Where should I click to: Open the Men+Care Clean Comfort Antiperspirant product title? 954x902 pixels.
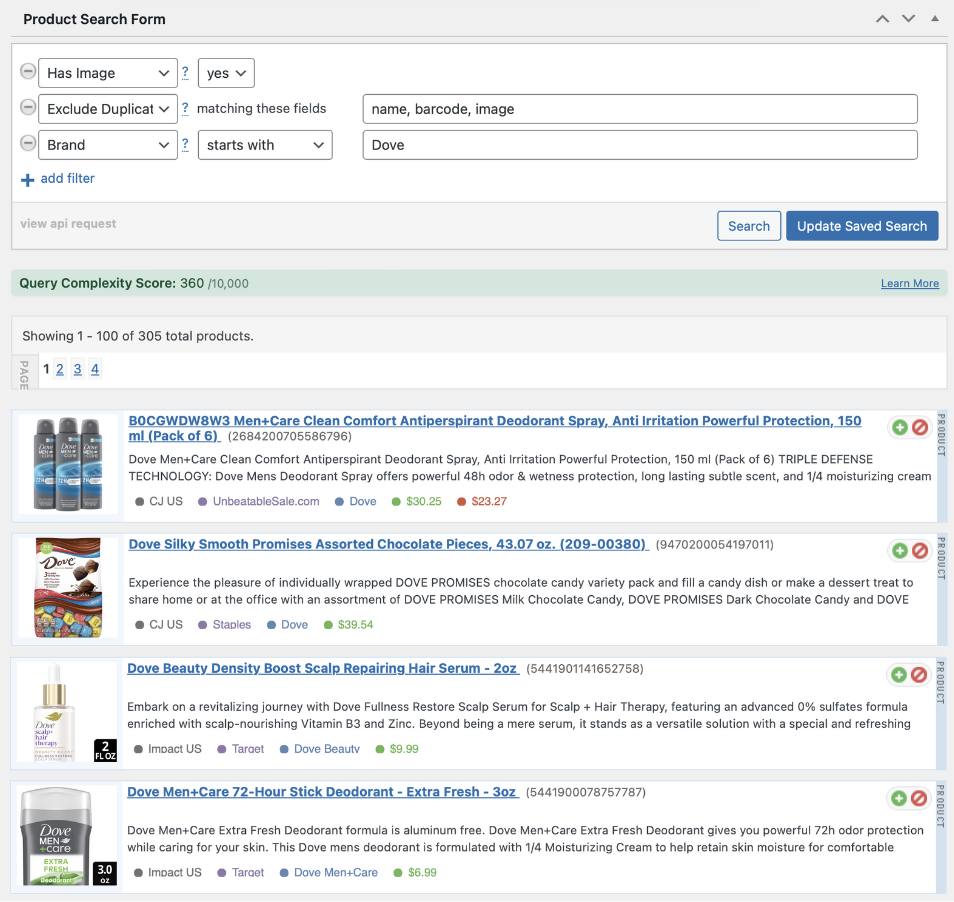pyautogui.click(x=495, y=428)
